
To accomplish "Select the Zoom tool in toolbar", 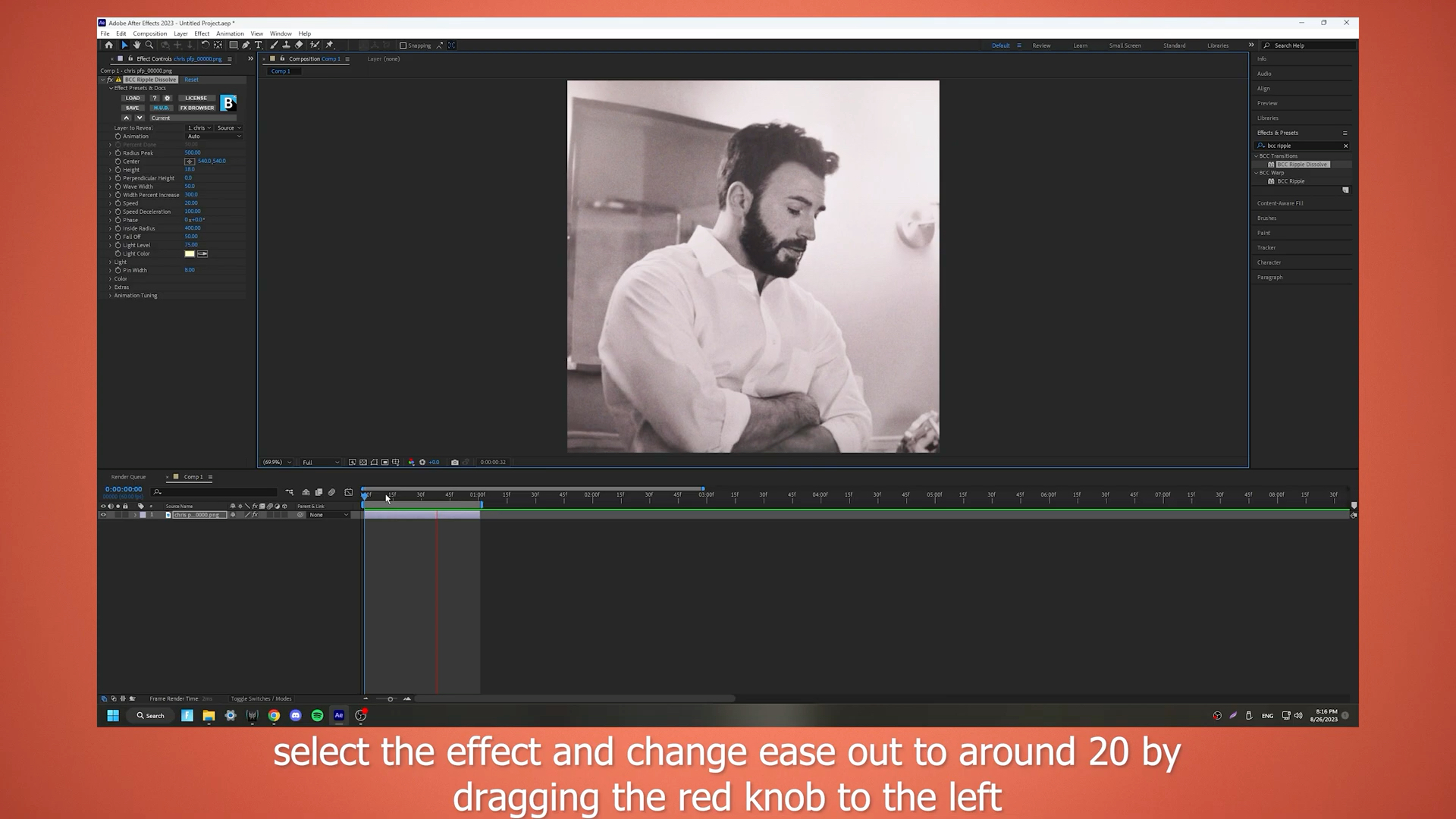I will pyautogui.click(x=149, y=45).
